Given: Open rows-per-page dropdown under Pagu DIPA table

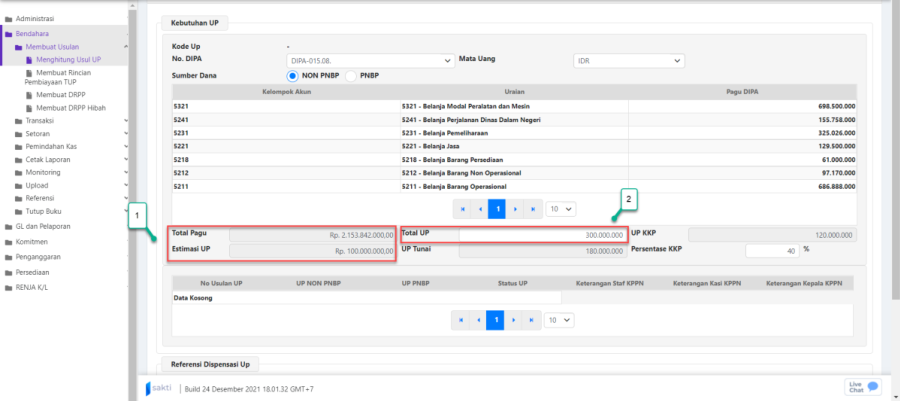Looking at the screenshot, I should tap(561, 208).
